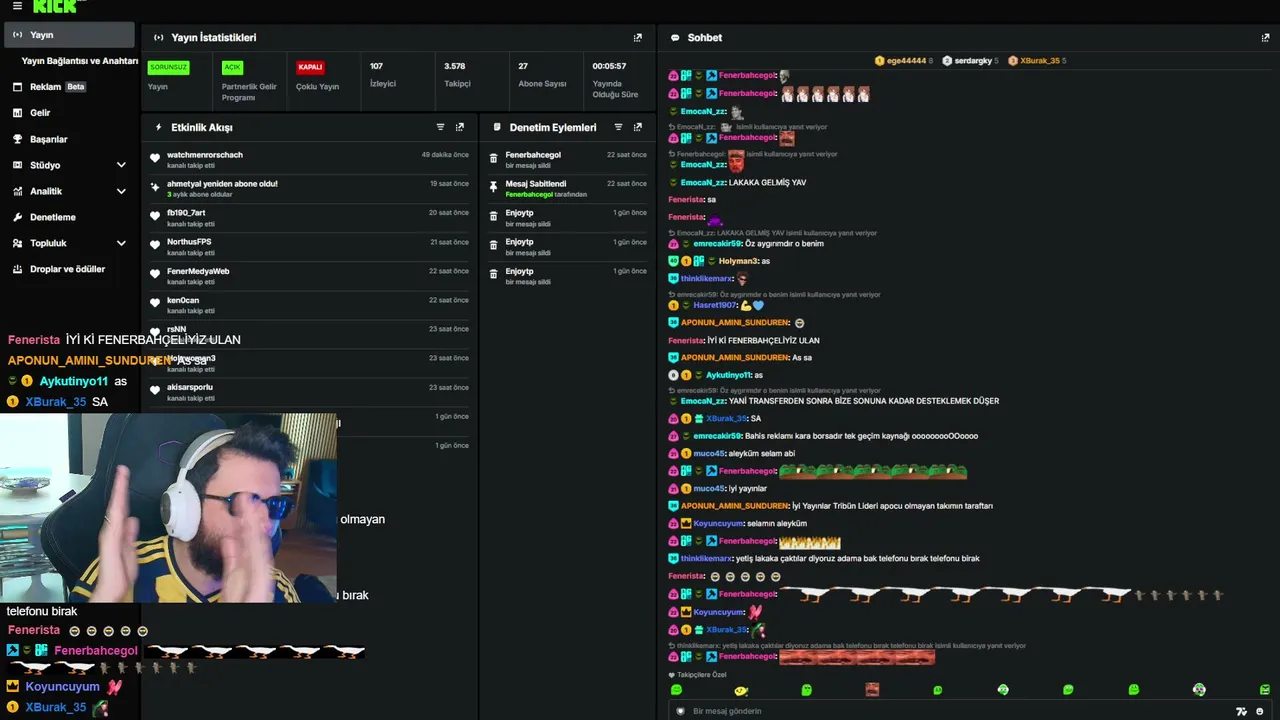Image resolution: width=1280 pixels, height=720 pixels.
Task: Click the muco45 username saying 'İyi yayınlar'
Action: [708, 489]
